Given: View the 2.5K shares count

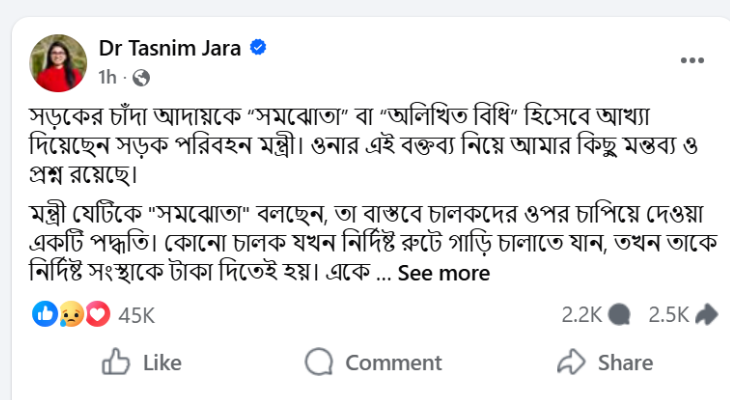Looking at the screenshot, I should click(669, 315).
